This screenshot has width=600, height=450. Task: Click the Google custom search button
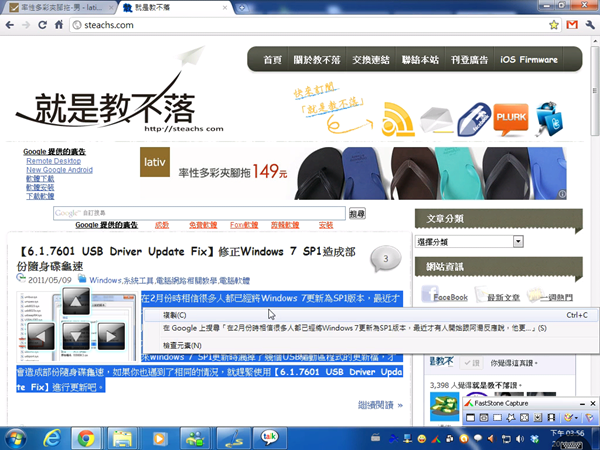357,214
